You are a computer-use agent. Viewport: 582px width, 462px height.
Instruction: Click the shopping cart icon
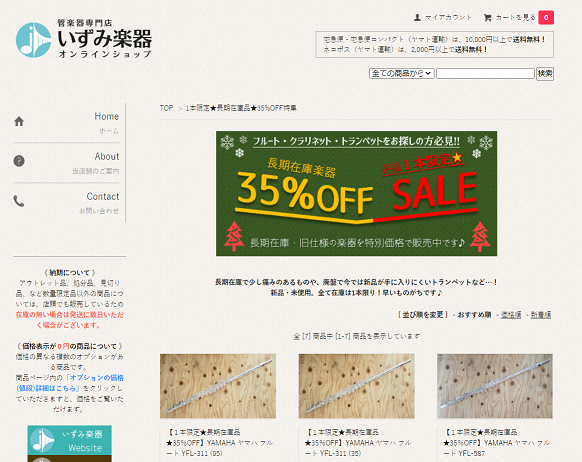click(x=487, y=17)
